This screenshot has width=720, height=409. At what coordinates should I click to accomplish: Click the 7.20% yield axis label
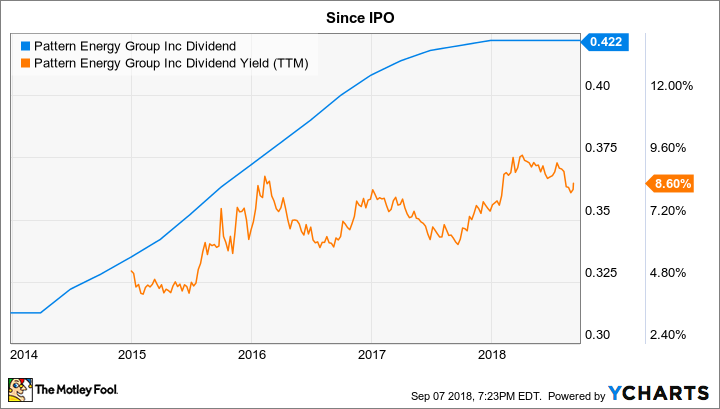[669, 211]
